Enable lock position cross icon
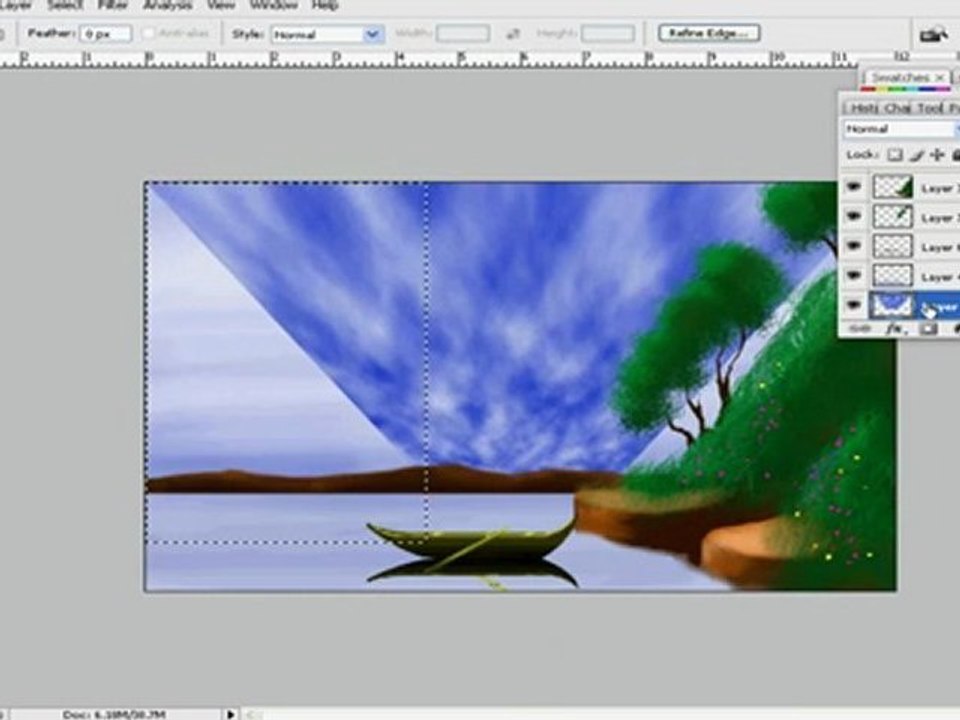 pos(937,155)
